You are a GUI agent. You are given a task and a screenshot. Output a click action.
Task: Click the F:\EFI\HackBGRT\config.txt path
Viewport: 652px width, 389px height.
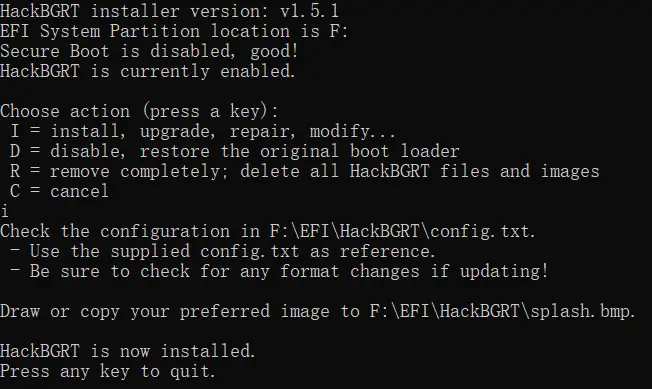click(x=402, y=231)
